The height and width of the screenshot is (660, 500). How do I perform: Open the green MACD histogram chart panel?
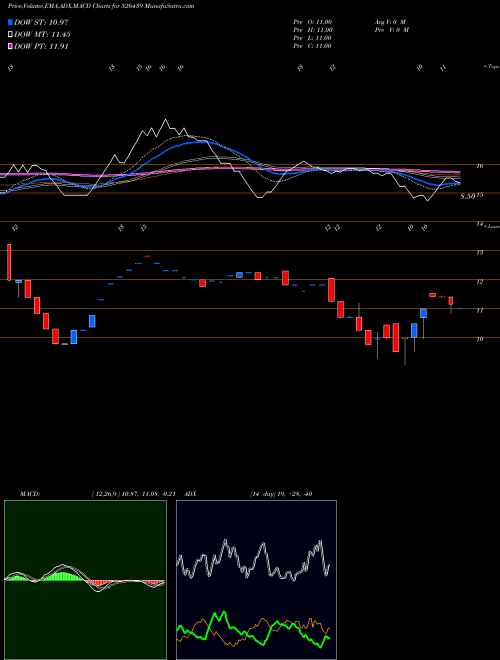click(85, 580)
